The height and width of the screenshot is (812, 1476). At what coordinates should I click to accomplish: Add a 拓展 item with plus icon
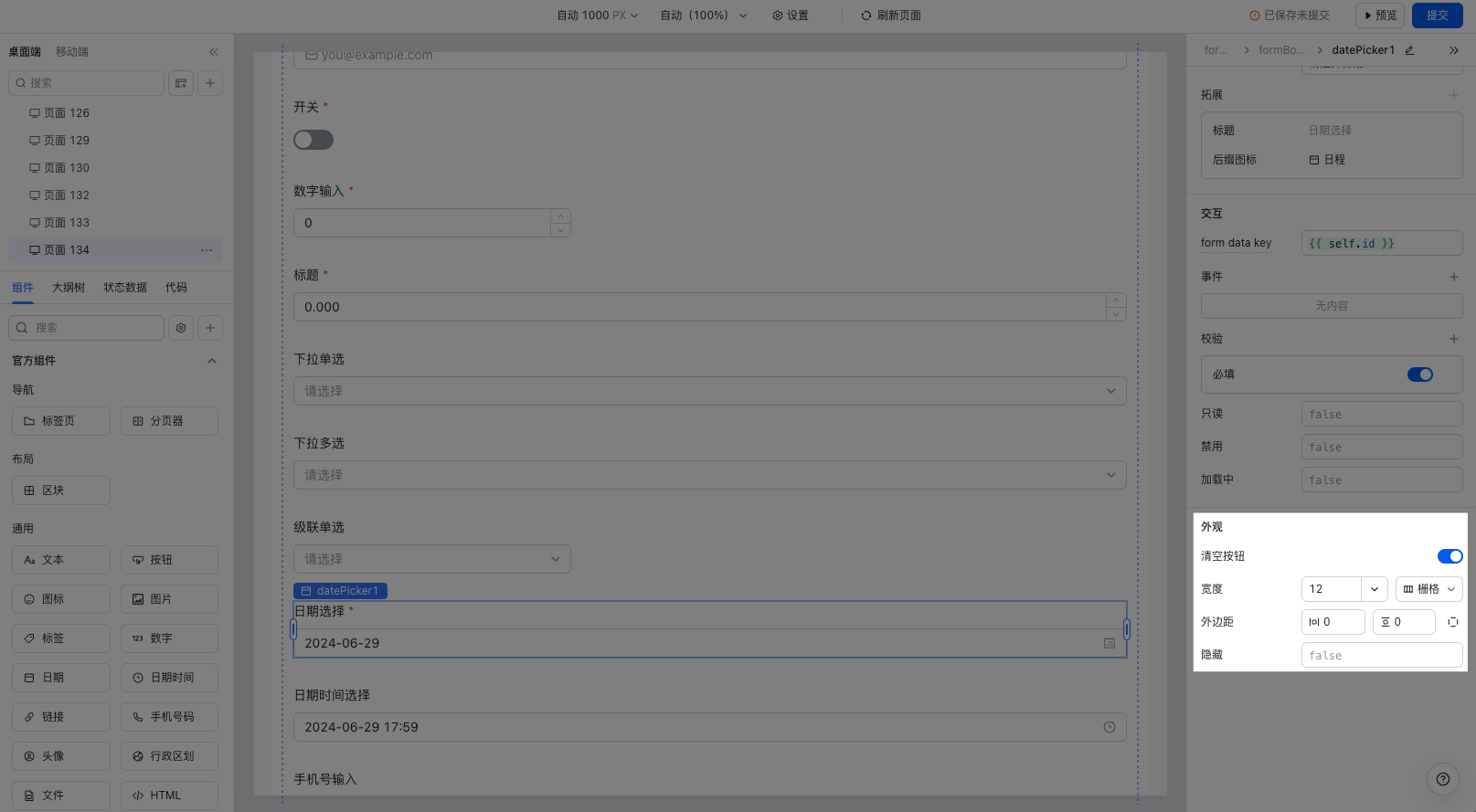1454,95
